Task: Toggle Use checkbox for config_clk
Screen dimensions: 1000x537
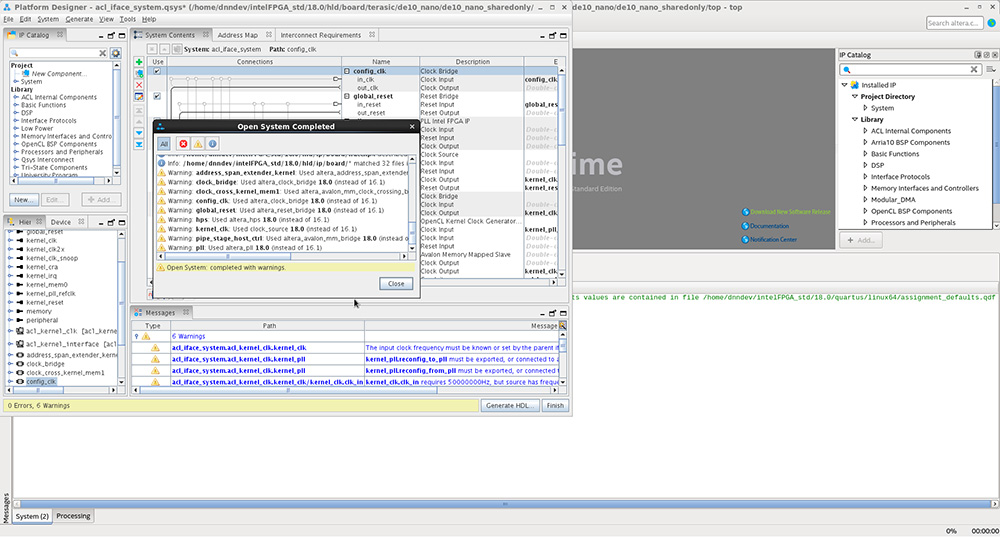Action: point(157,71)
